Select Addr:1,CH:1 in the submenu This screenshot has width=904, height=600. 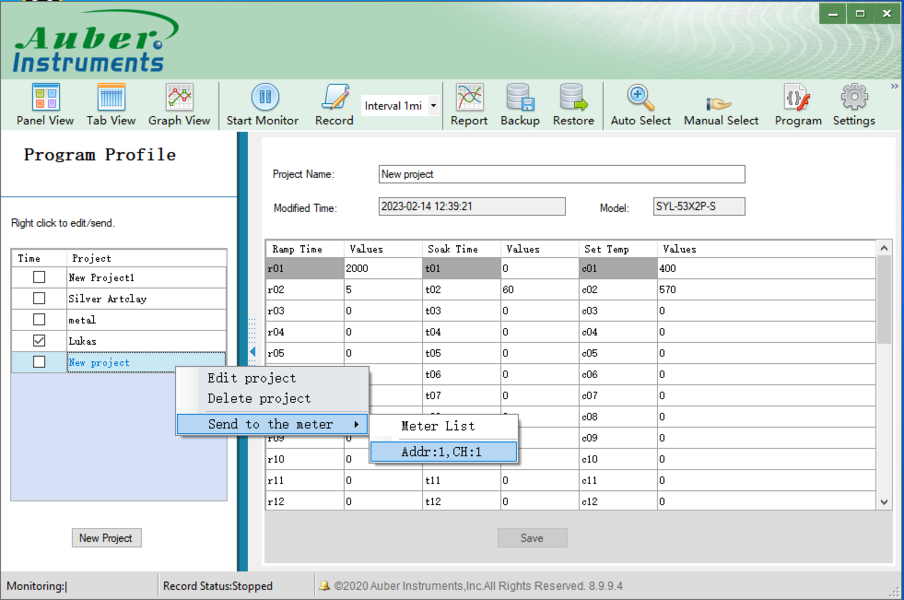pyautogui.click(x=443, y=452)
